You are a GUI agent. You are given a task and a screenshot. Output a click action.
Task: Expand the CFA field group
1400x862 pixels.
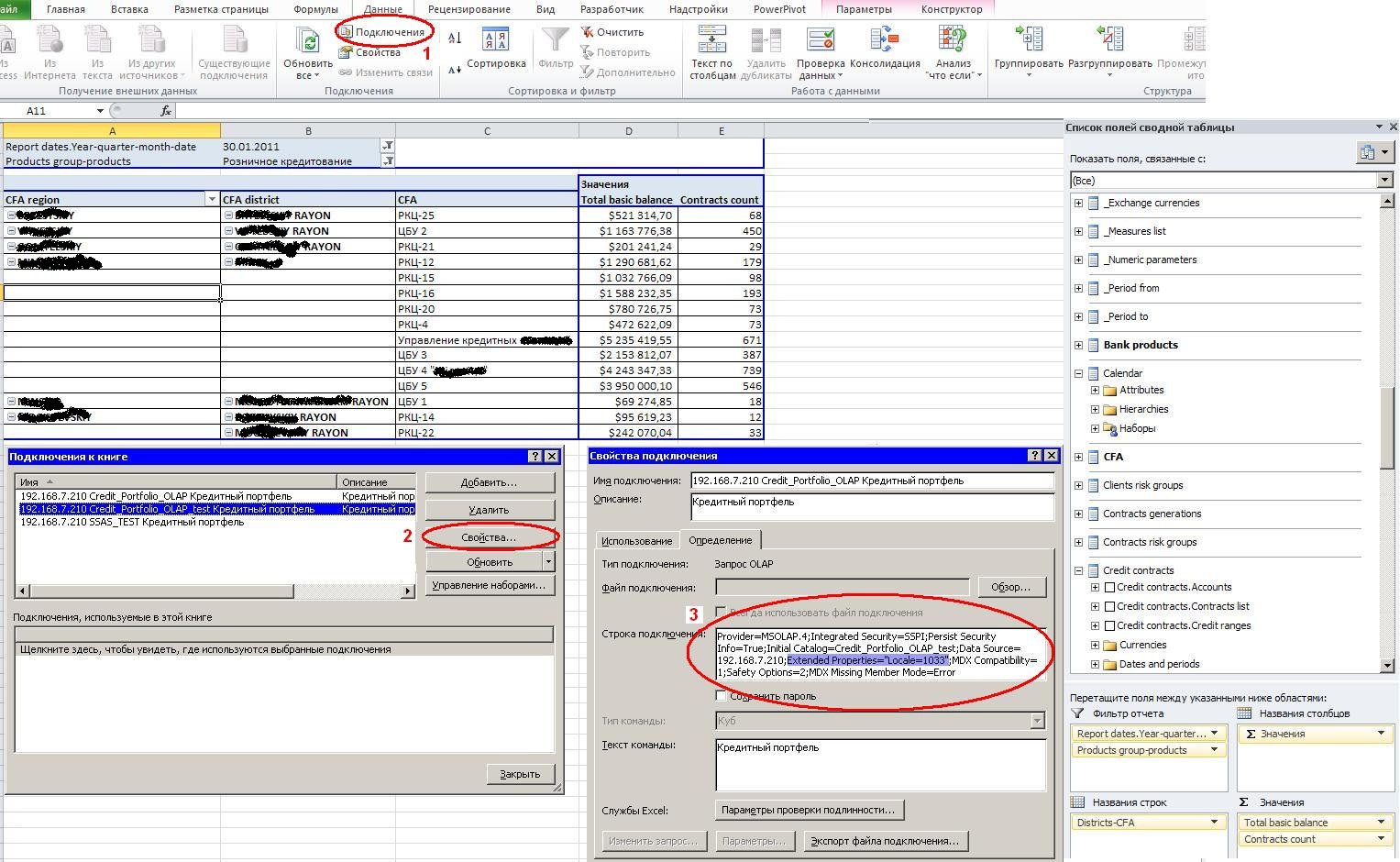pyautogui.click(x=1079, y=458)
